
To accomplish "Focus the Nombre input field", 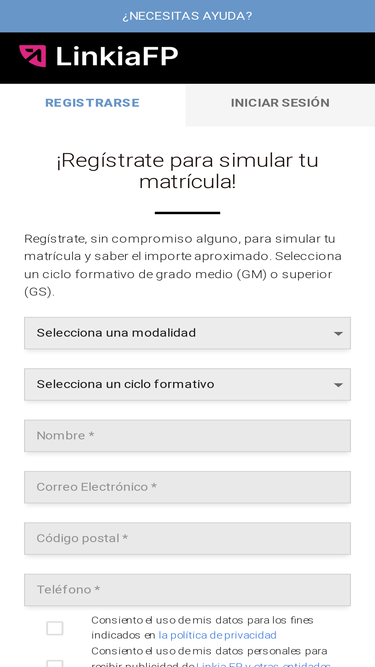I will 188,436.
